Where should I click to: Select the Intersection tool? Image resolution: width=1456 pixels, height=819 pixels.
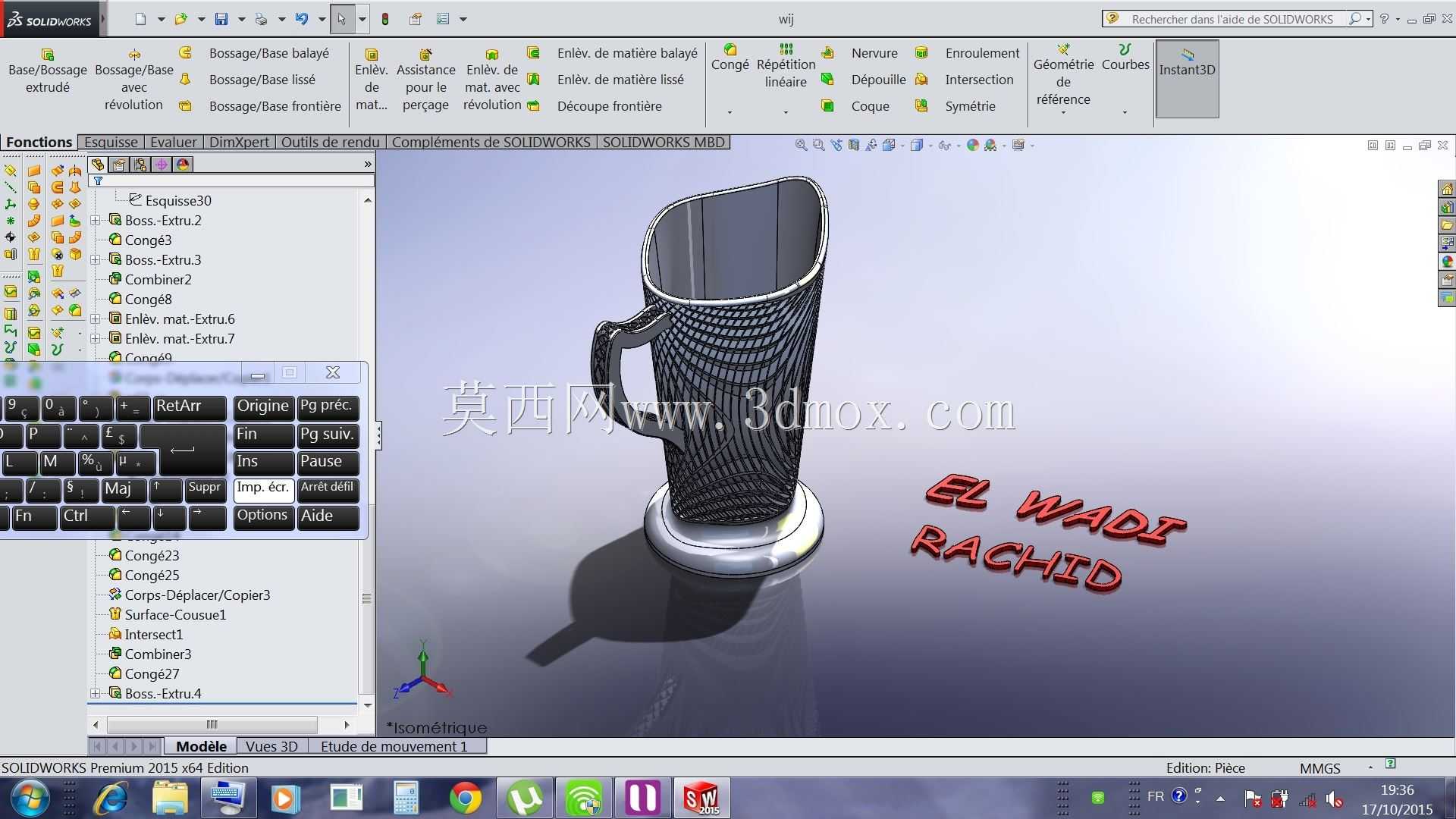point(965,80)
